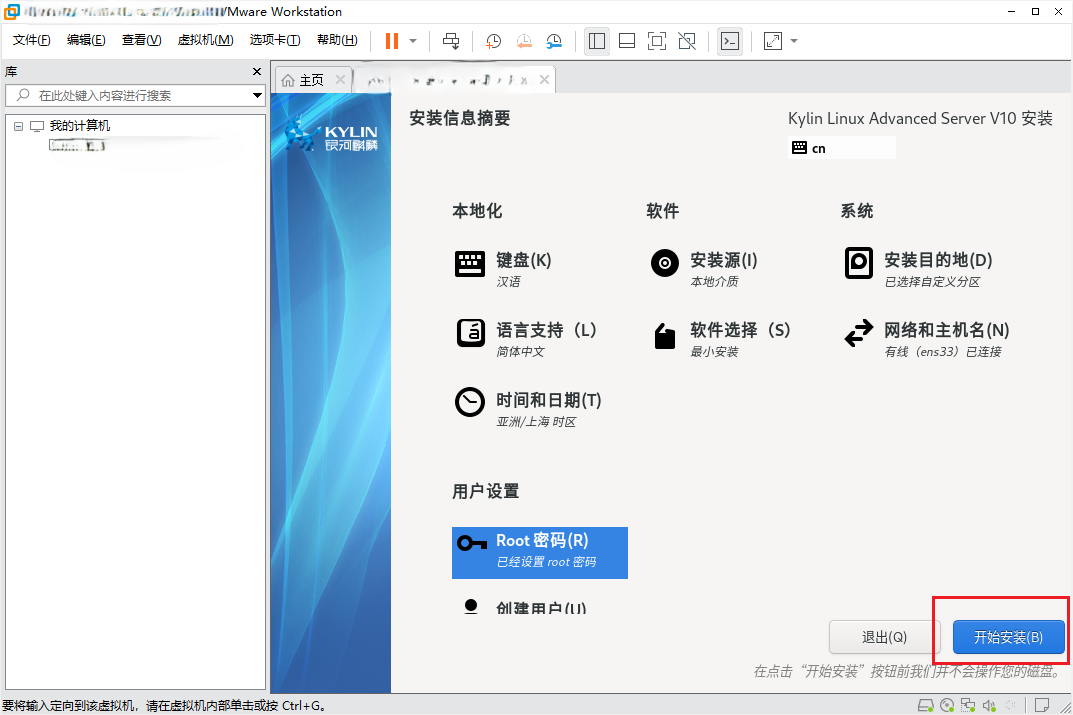Click the 退出(Q) button
1073x715 pixels.
[884, 638]
